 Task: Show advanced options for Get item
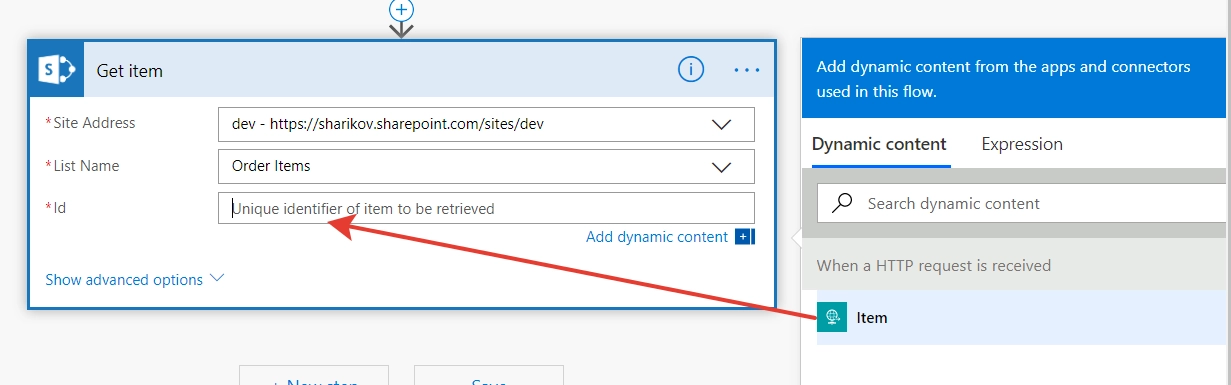135,280
